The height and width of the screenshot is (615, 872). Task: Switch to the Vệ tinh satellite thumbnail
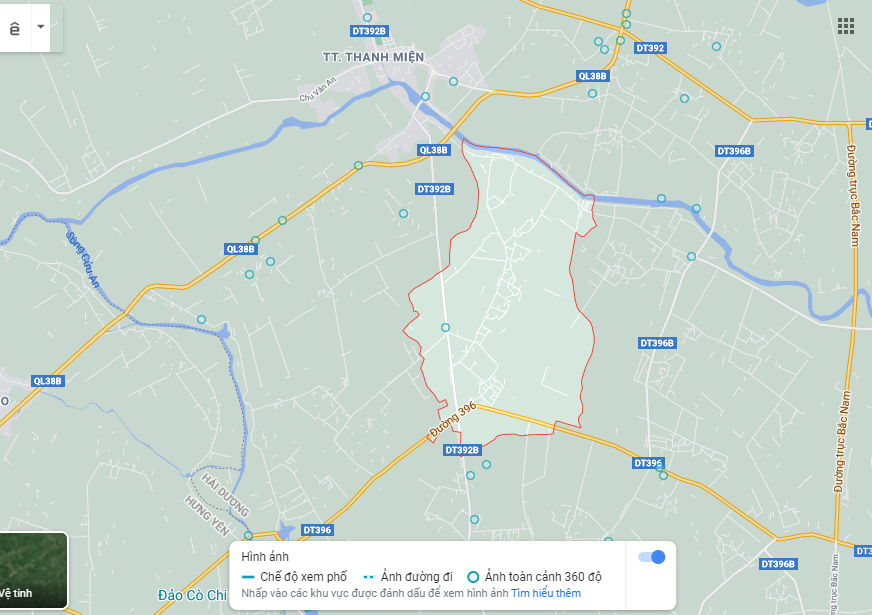33,571
